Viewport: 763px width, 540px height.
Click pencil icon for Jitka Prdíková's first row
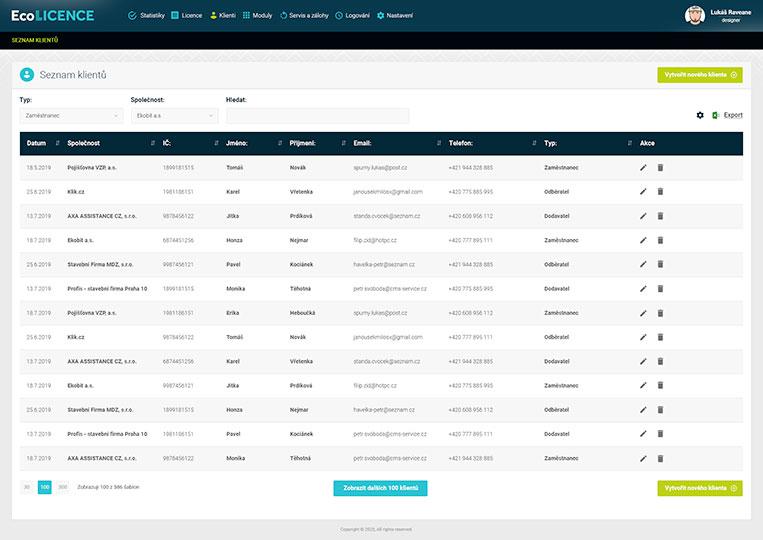pyautogui.click(x=644, y=216)
